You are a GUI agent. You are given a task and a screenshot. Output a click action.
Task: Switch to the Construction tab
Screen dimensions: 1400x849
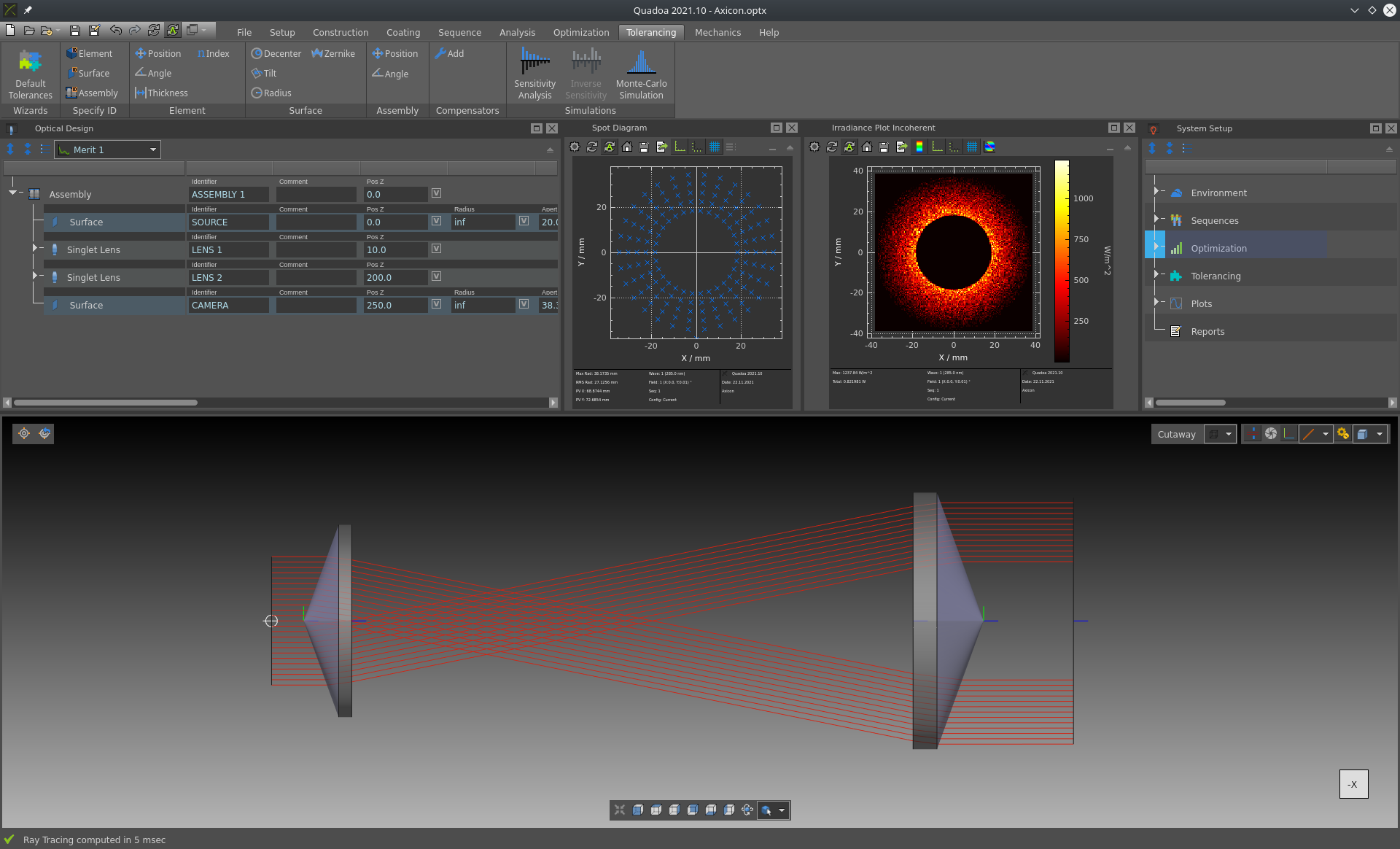point(341,33)
